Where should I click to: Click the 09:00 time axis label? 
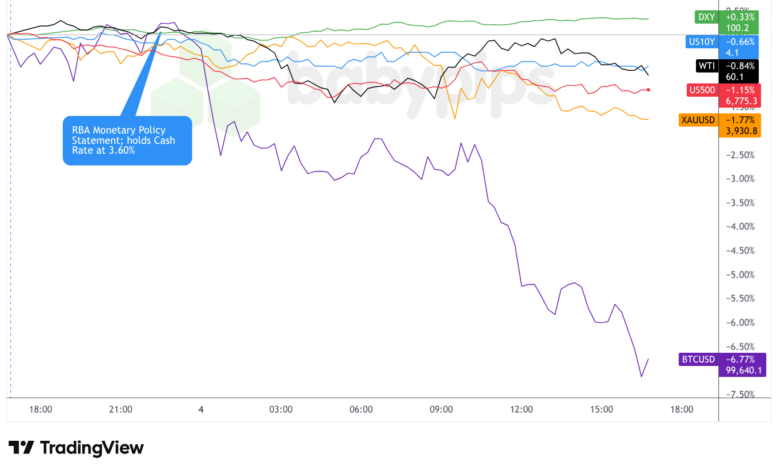pos(441,409)
